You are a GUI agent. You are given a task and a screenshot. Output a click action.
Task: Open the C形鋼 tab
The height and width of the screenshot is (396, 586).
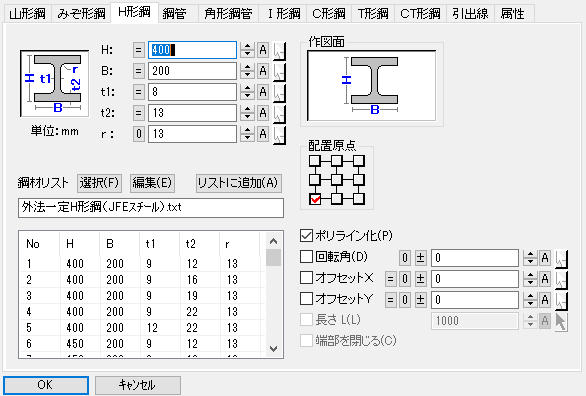329,14
